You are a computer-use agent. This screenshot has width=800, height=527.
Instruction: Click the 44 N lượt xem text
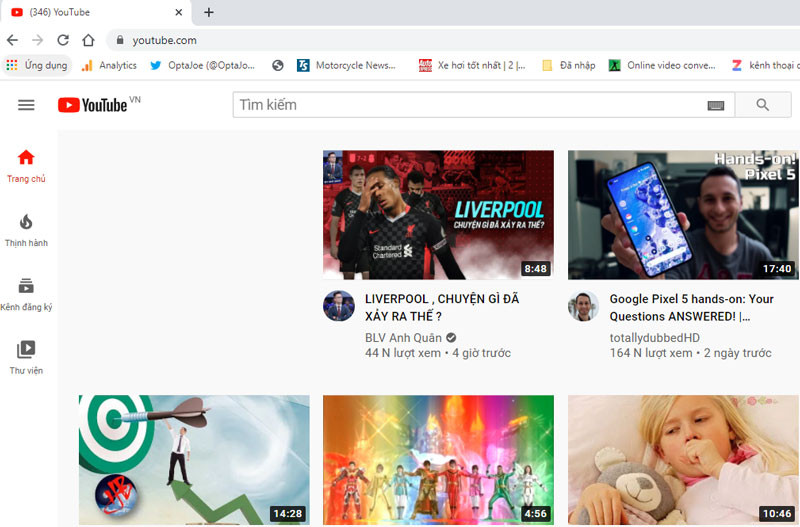point(403,353)
